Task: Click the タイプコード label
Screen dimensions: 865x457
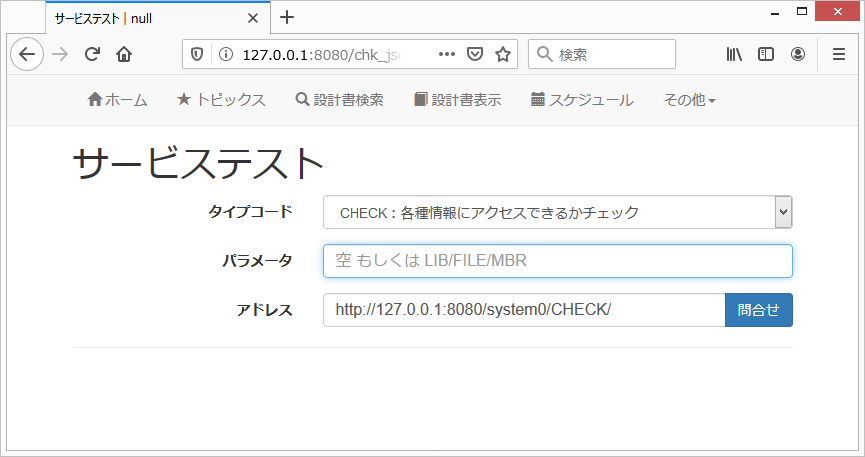Action: point(250,211)
